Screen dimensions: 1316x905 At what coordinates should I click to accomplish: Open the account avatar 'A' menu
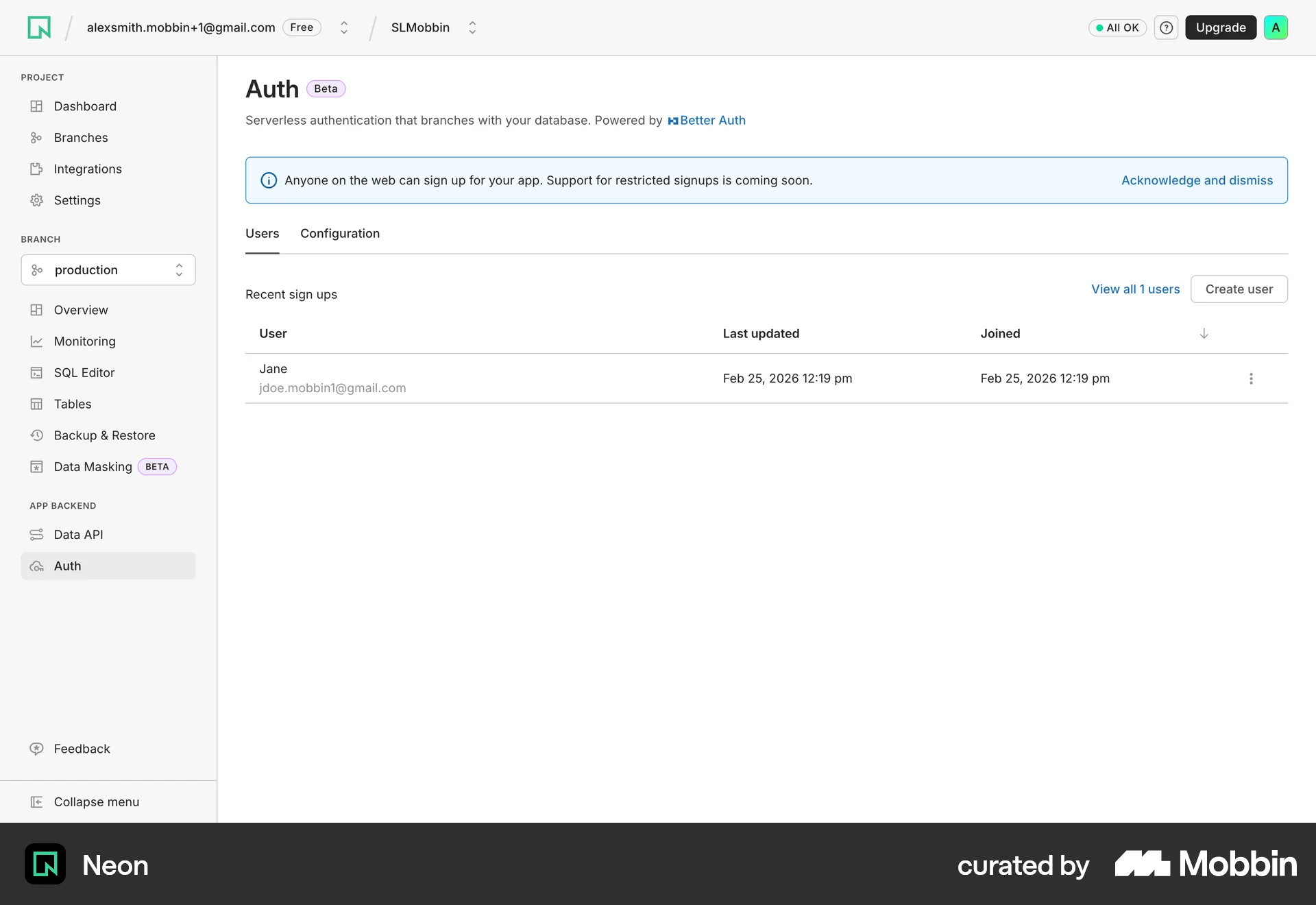pos(1276,27)
